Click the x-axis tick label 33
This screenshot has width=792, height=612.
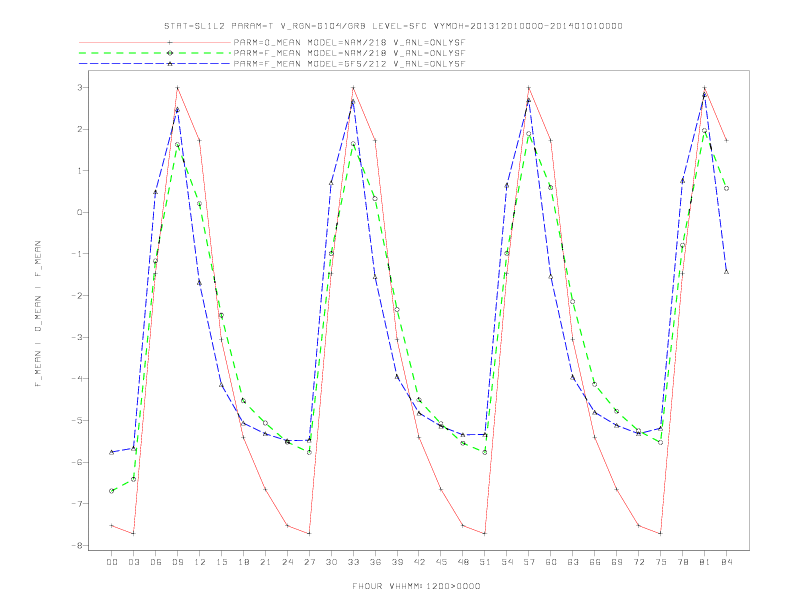[353, 562]
